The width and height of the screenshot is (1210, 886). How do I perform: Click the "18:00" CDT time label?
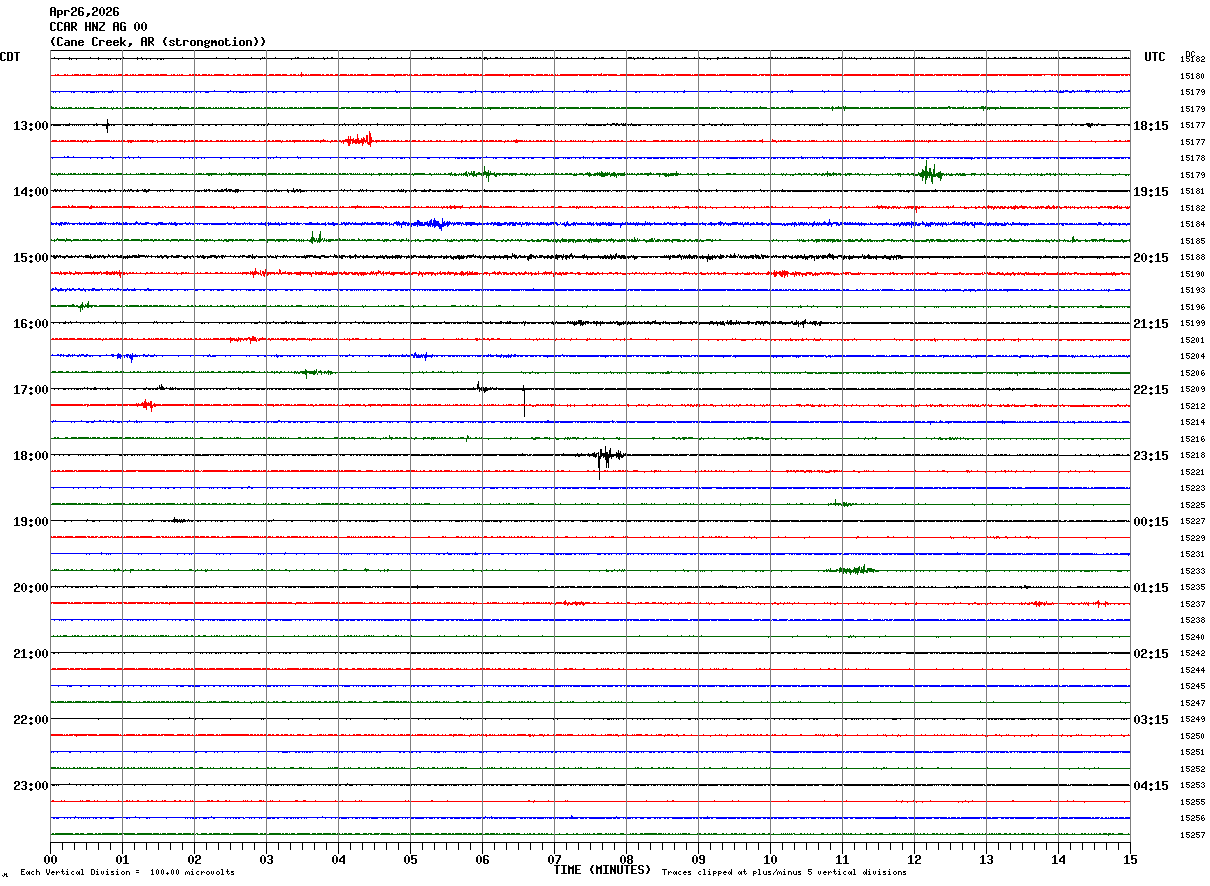click(x=31, y=456)
